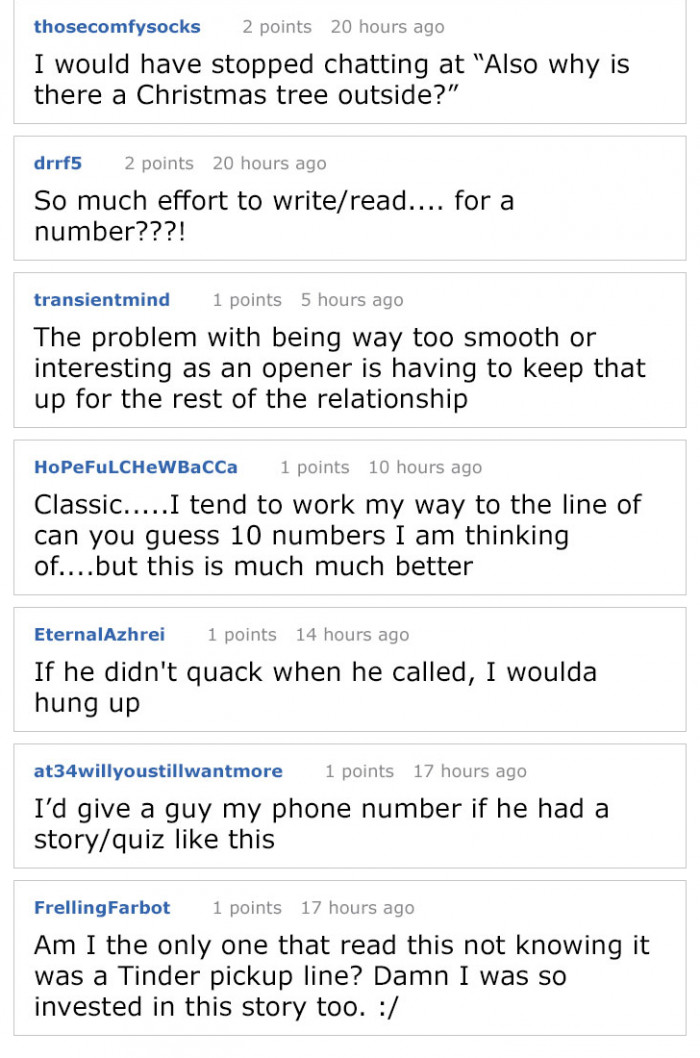Click 17 hours ago on FrellingFarbot comment
The image size is (700, 1058).
point(358,908)
